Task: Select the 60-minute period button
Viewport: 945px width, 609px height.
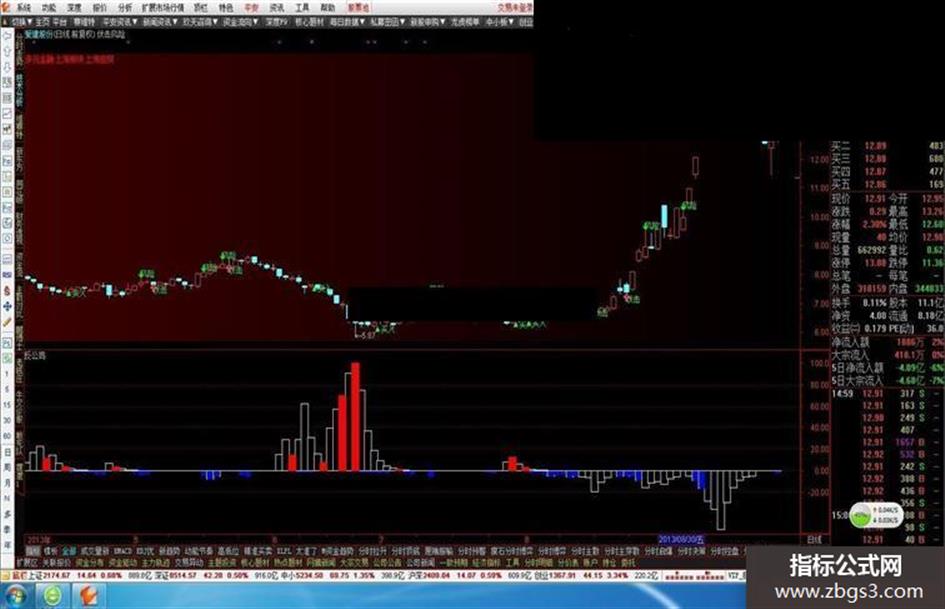Action: pyautogui.click(x=7, y=435)
